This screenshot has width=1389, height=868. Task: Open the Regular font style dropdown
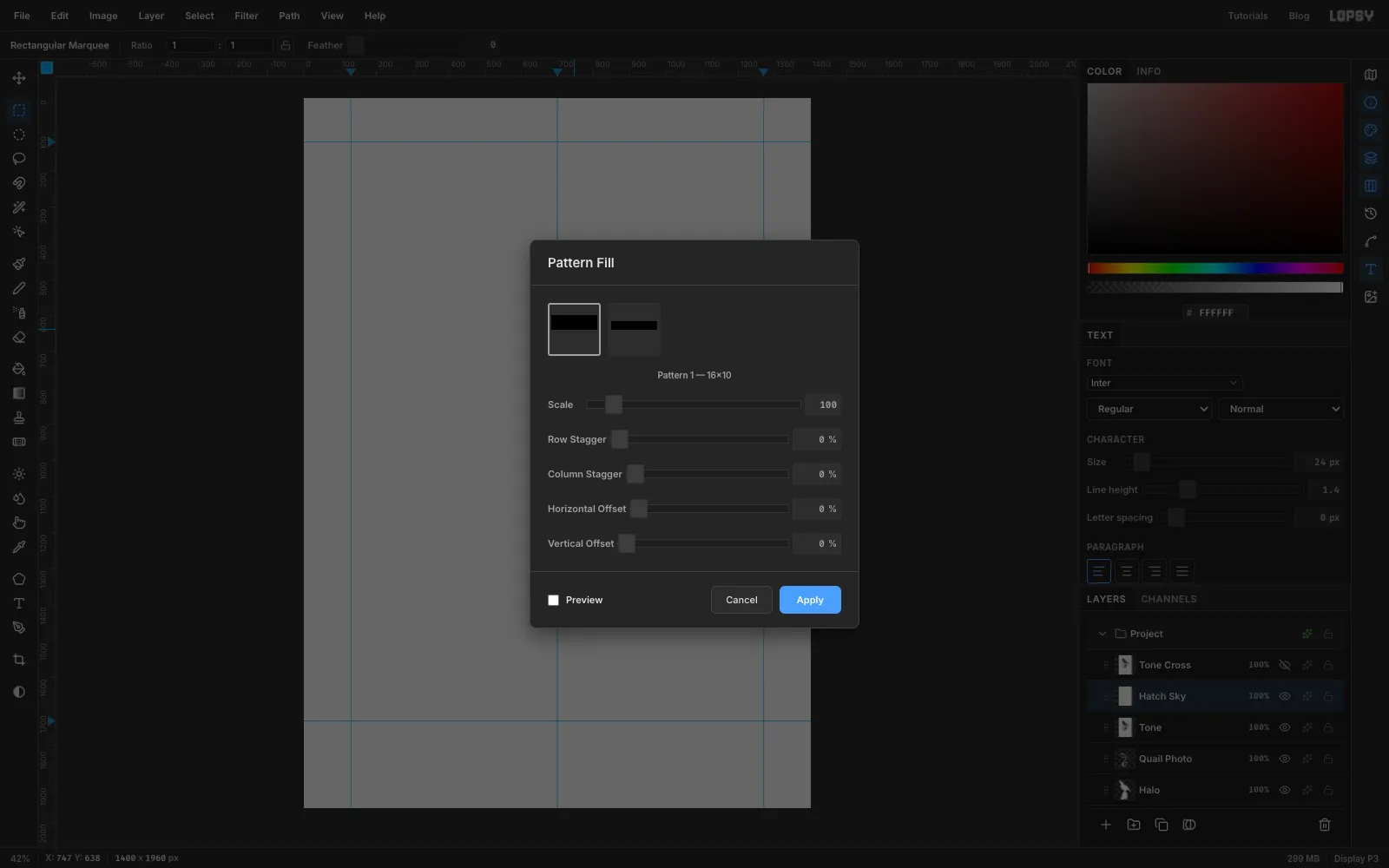coord(1149,409)
